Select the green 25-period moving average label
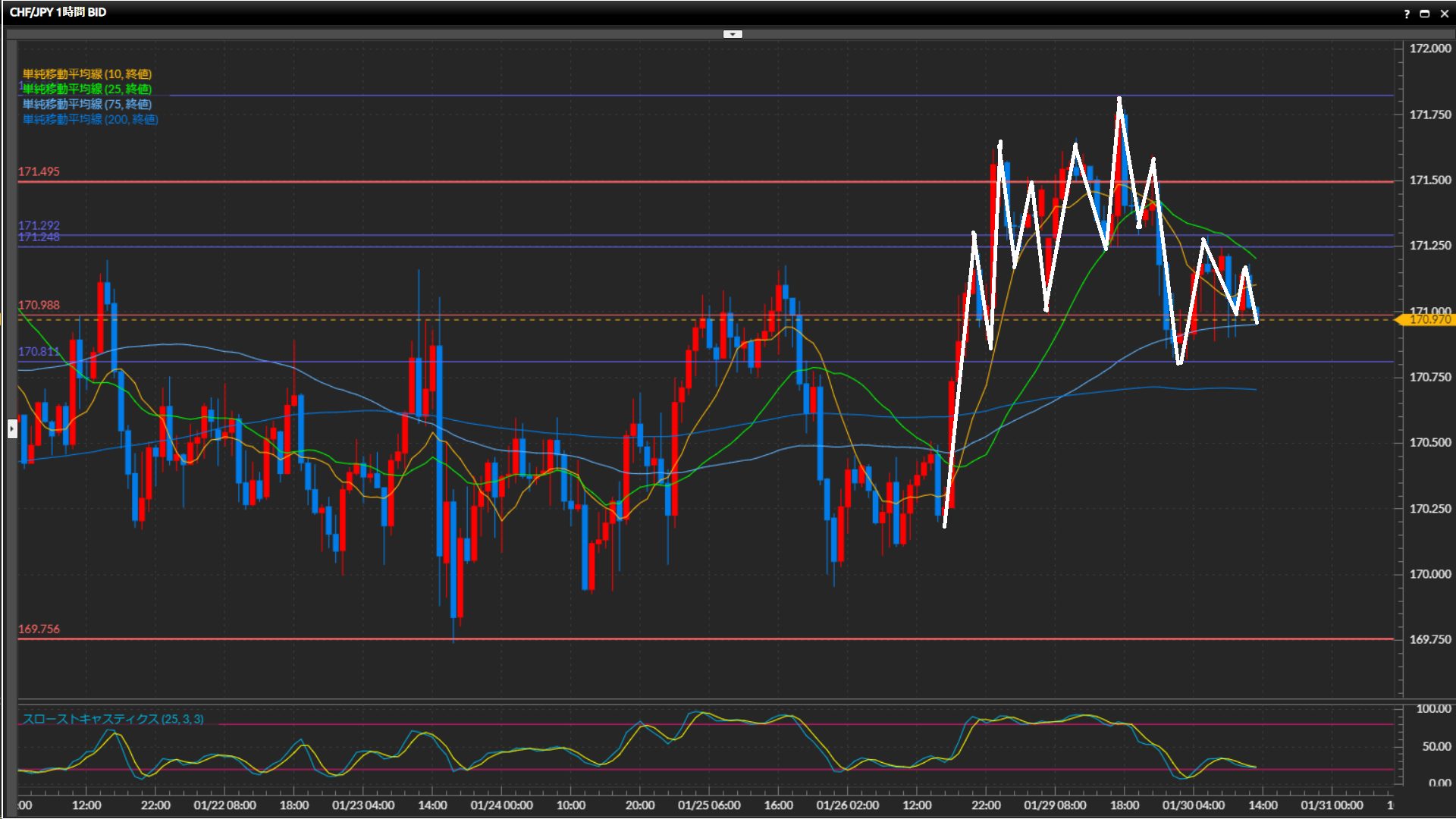Screen dimensions: 1456x819 tap(87, 89)
